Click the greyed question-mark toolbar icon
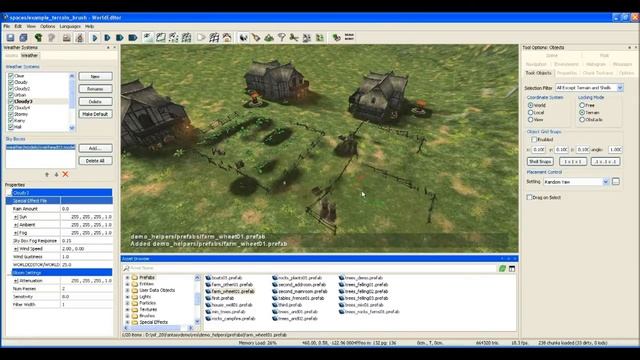Screen dimensions: 640x360 [x=51, y=38]
